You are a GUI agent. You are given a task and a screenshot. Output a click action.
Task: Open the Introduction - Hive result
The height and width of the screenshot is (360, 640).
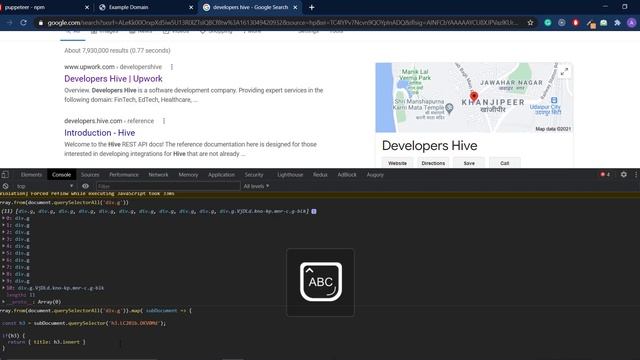tap(100, 133)
